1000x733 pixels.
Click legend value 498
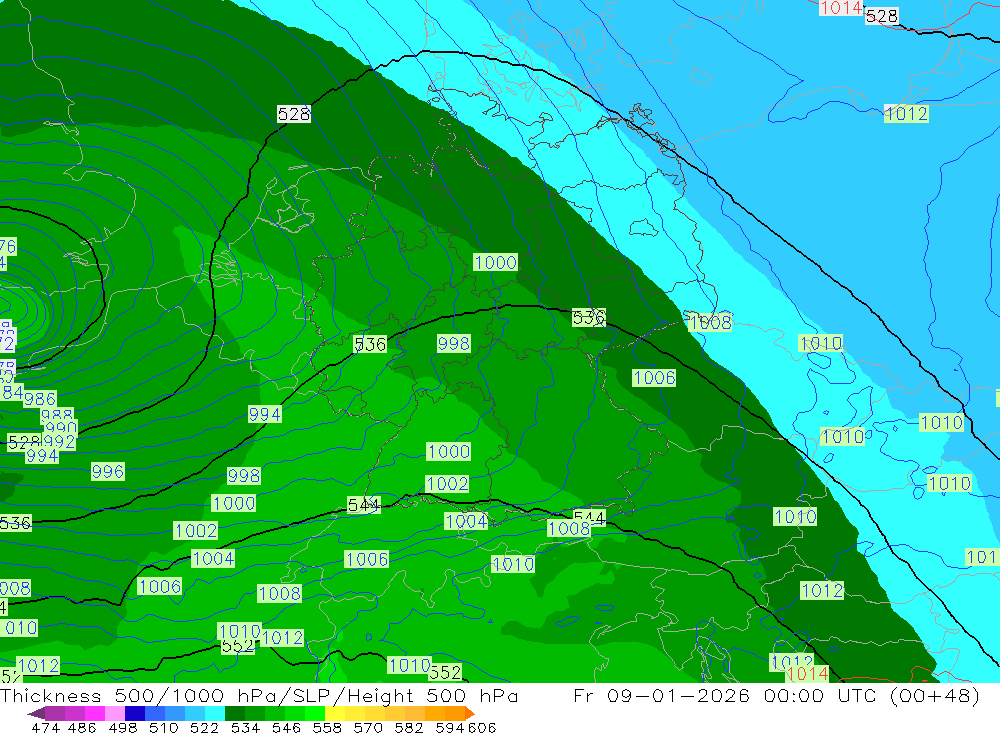[x=123, y=728]
